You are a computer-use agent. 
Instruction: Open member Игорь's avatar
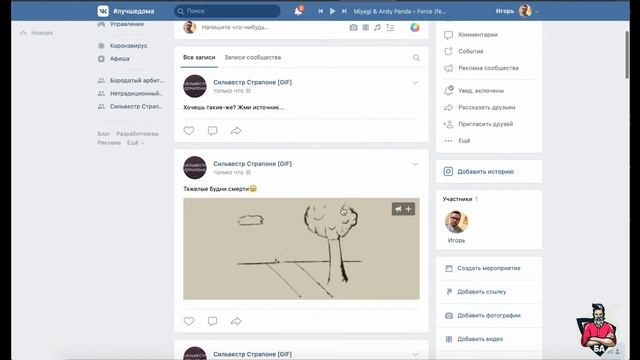456,222
